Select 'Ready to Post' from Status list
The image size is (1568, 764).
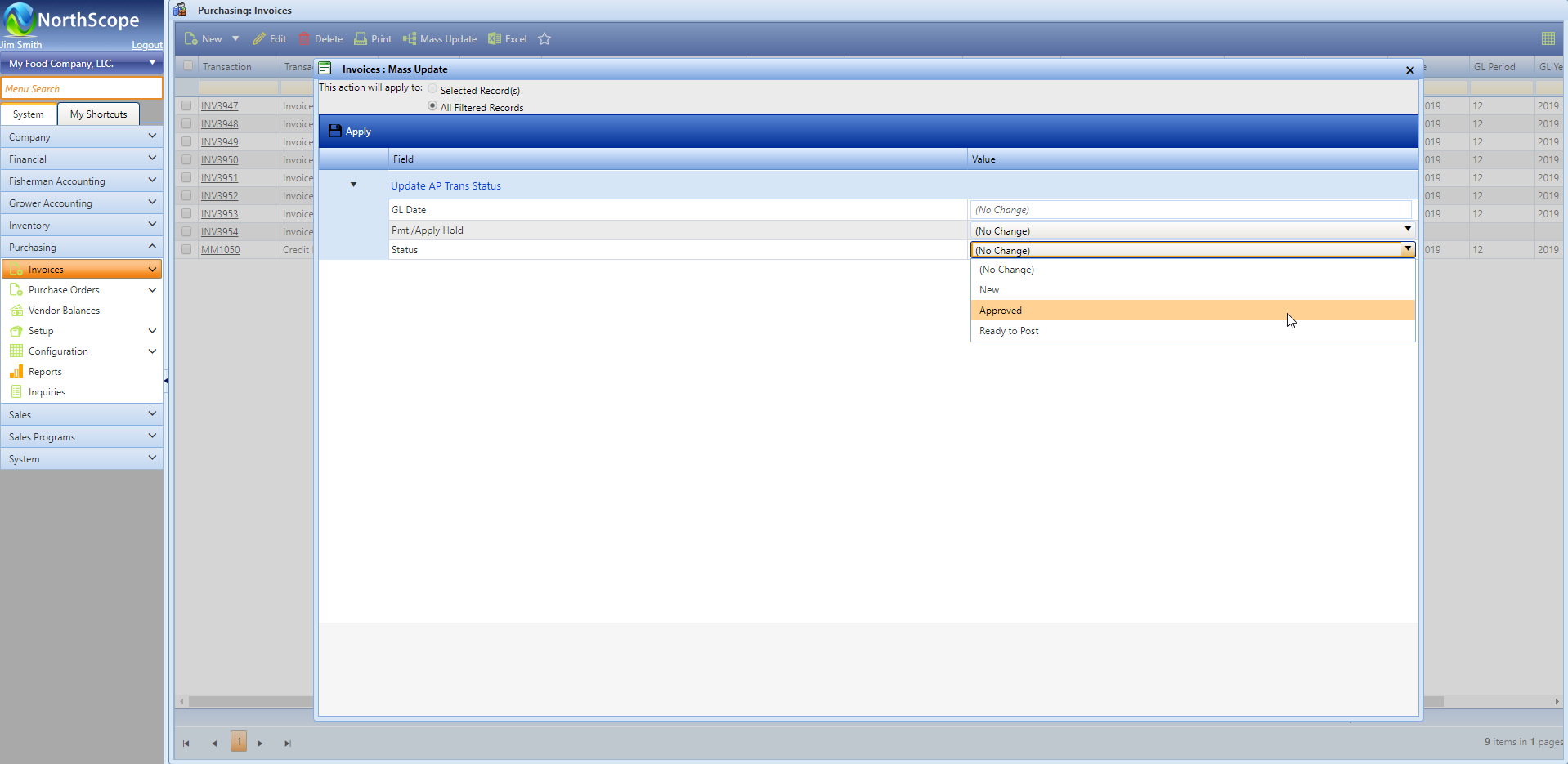coord(1009,331)
